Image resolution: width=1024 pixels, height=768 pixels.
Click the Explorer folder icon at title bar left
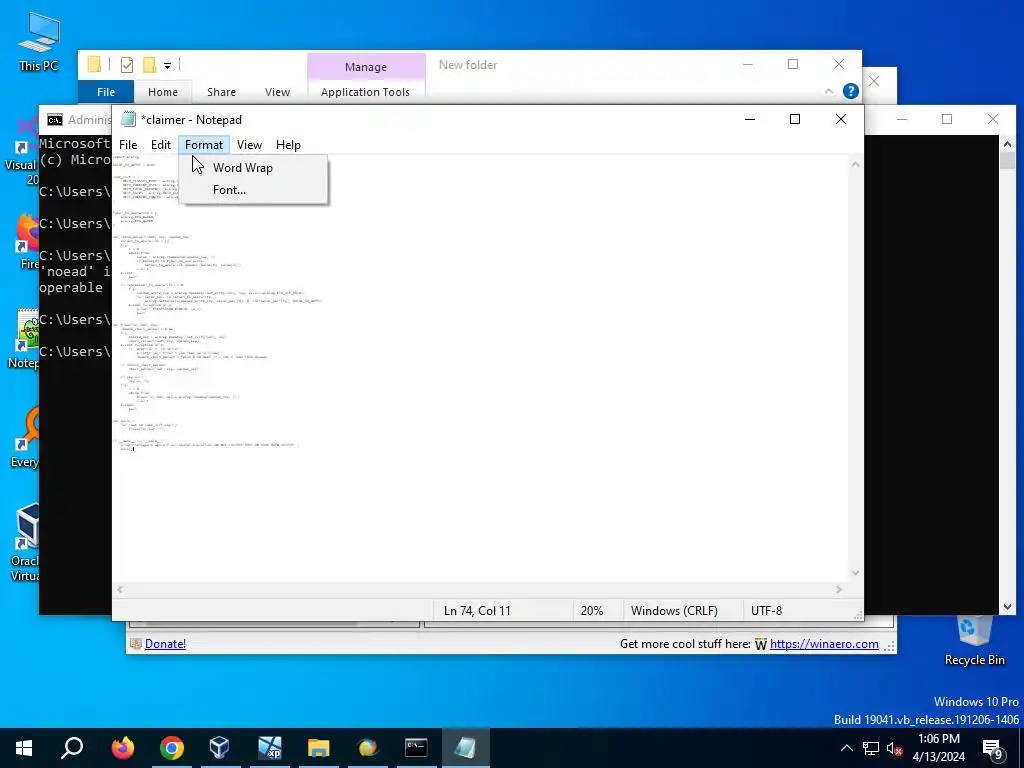pos(95,64)
